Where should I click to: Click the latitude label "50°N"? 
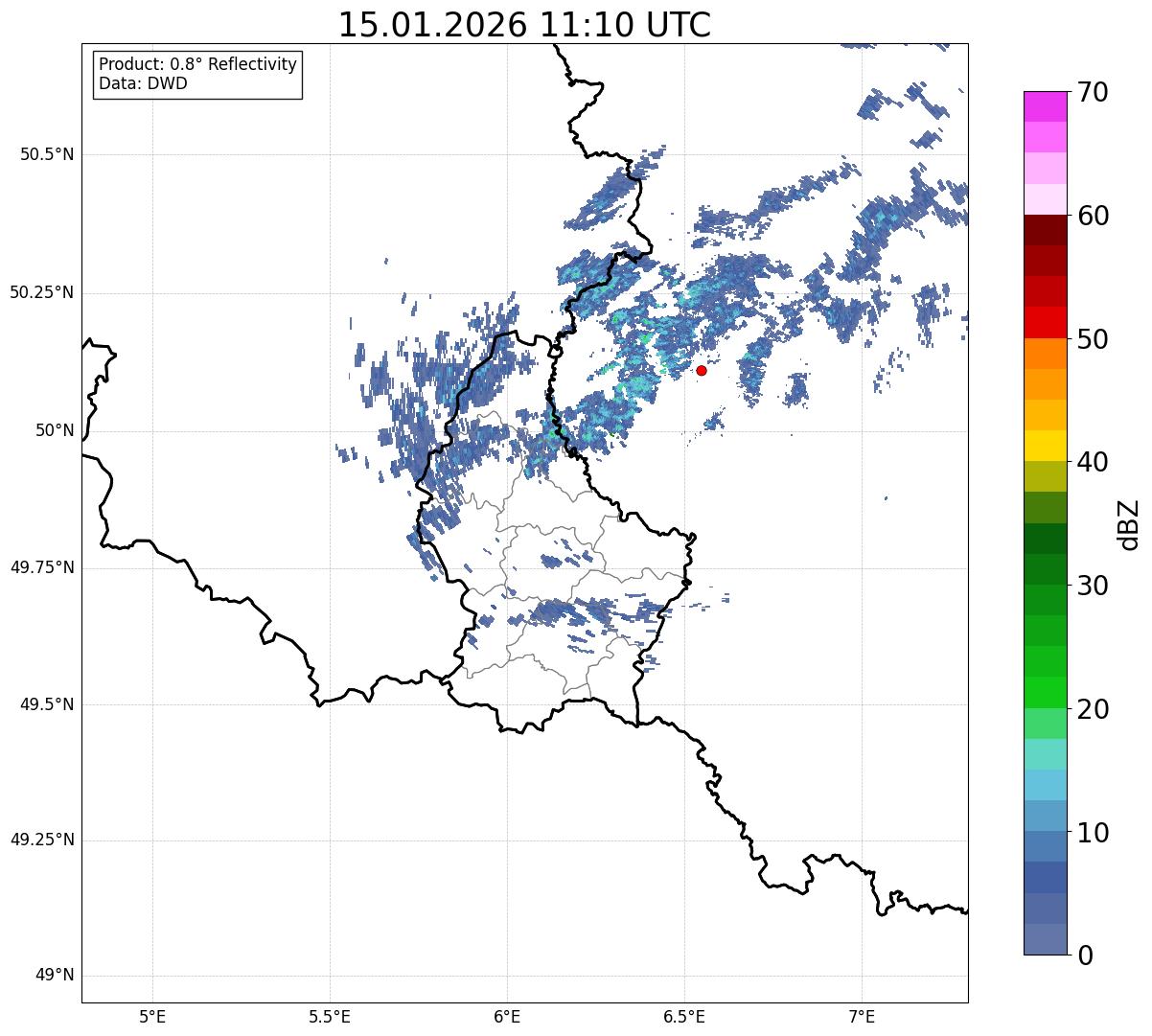pyautogui.click(x=55, y=431)
